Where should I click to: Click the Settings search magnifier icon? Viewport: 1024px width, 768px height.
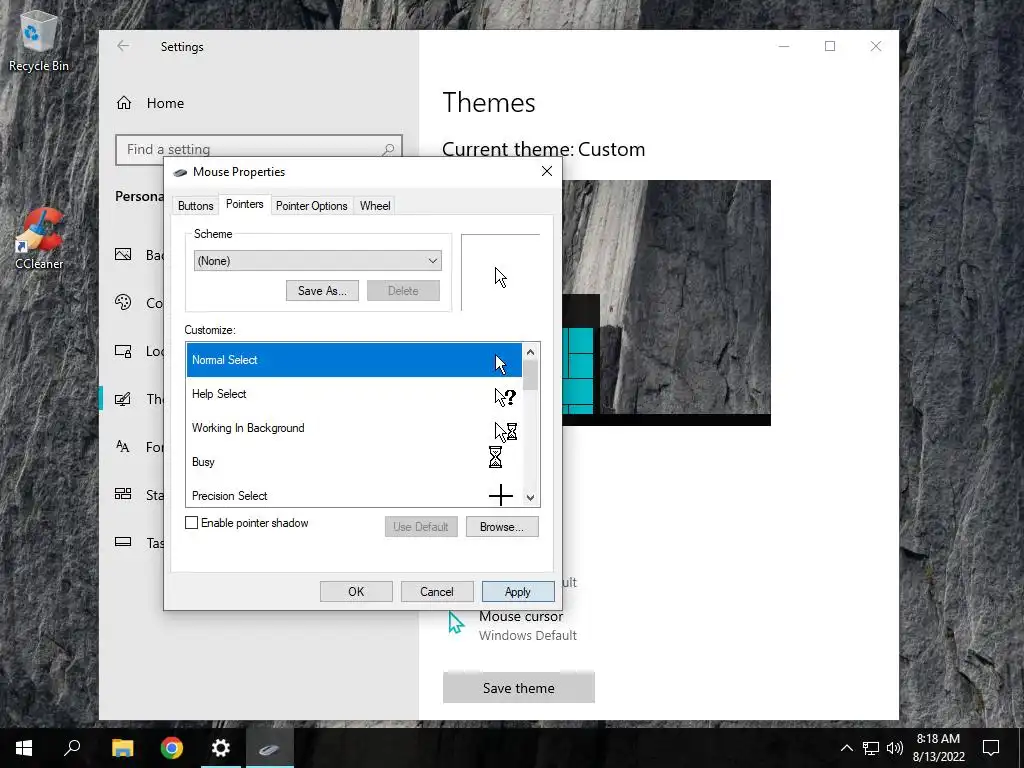pos(388,150)
